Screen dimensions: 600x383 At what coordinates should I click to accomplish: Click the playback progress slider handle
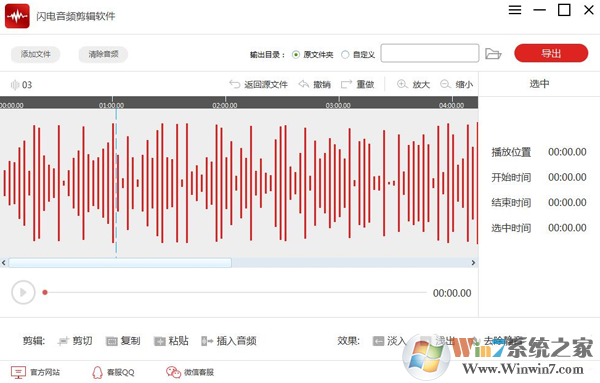point(45,292)
